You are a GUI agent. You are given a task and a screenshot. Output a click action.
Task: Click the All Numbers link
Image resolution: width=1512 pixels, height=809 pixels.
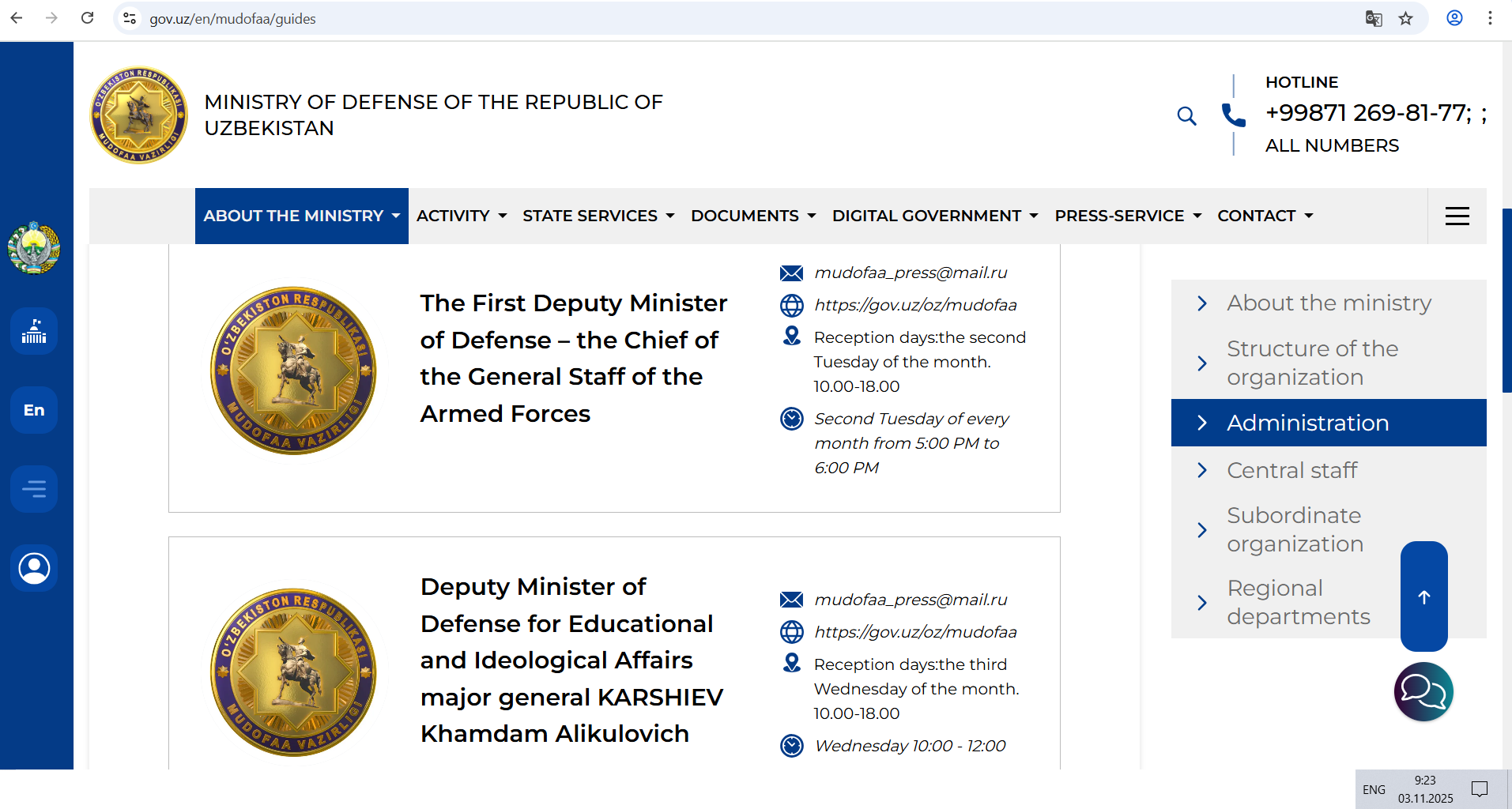pos(1332,145)
